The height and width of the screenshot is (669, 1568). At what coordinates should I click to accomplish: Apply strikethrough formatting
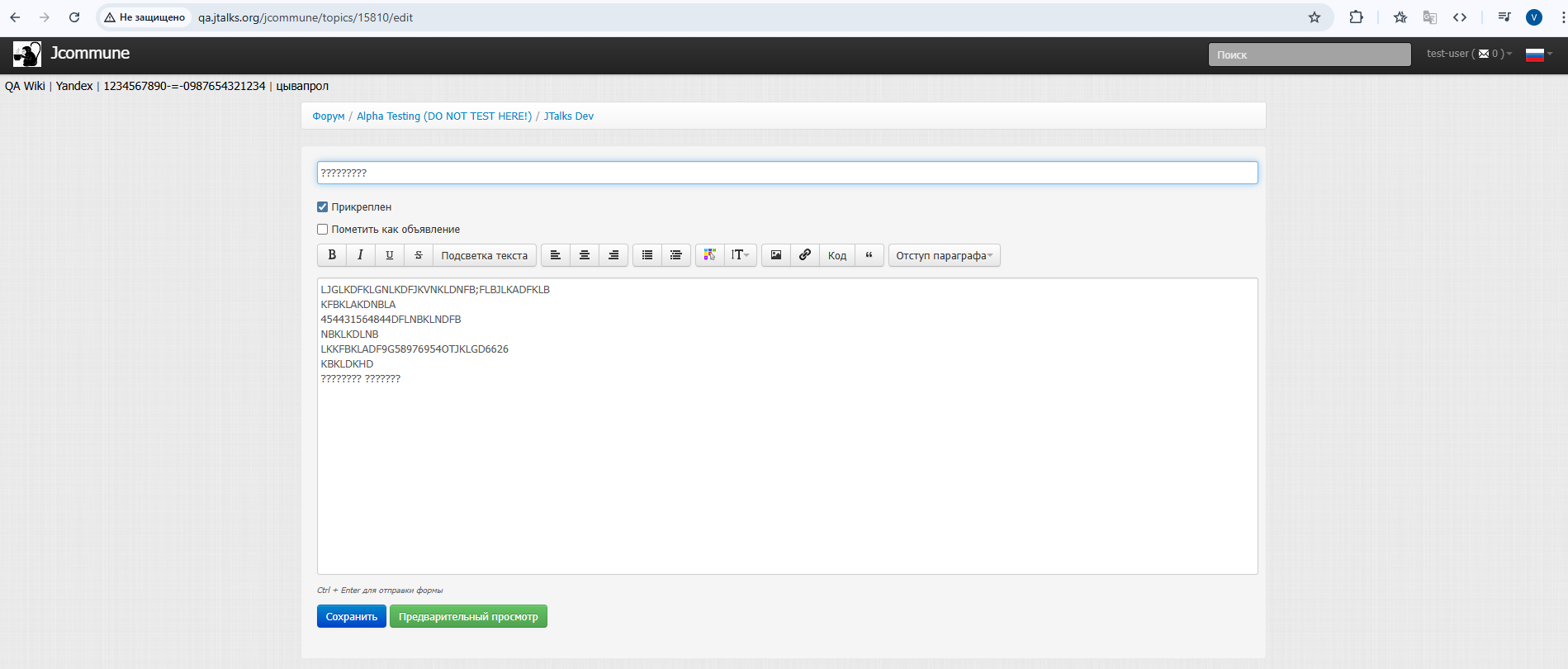[419, 255]
